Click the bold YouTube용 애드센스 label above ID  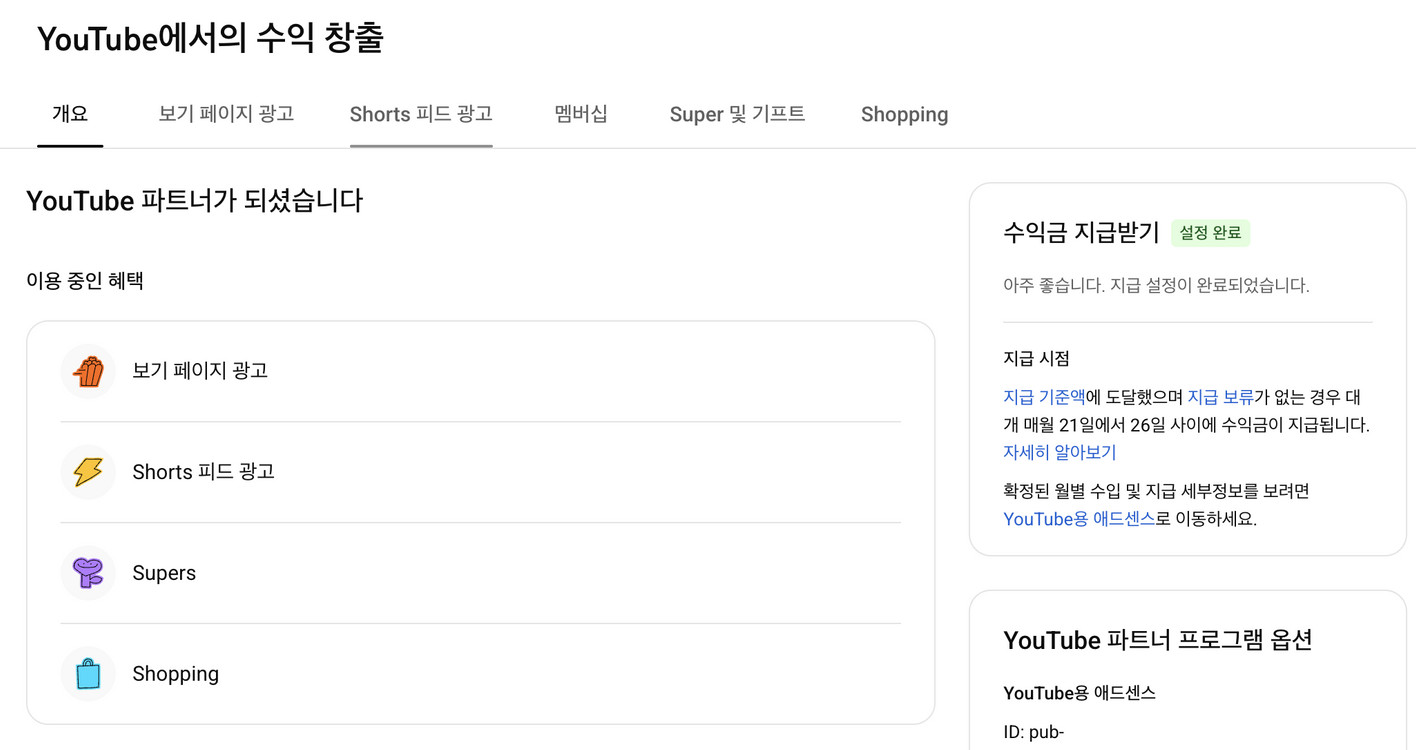point(1079,693)
